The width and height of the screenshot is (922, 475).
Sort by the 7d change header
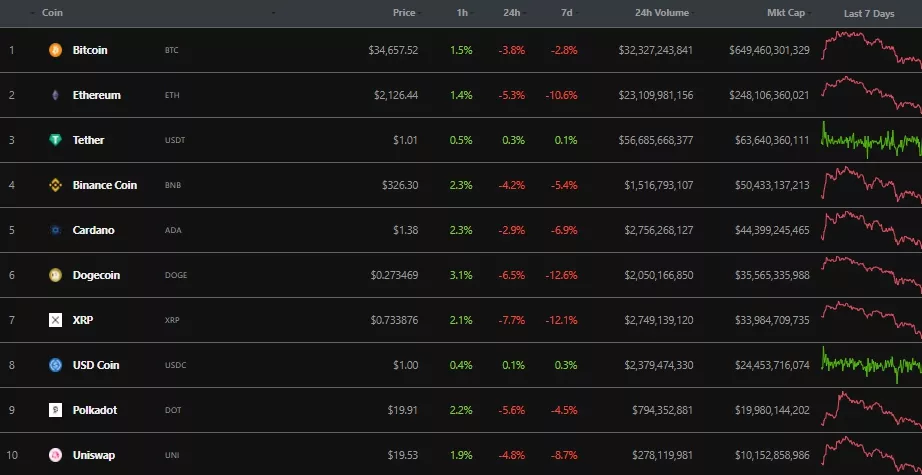[567, 13]
